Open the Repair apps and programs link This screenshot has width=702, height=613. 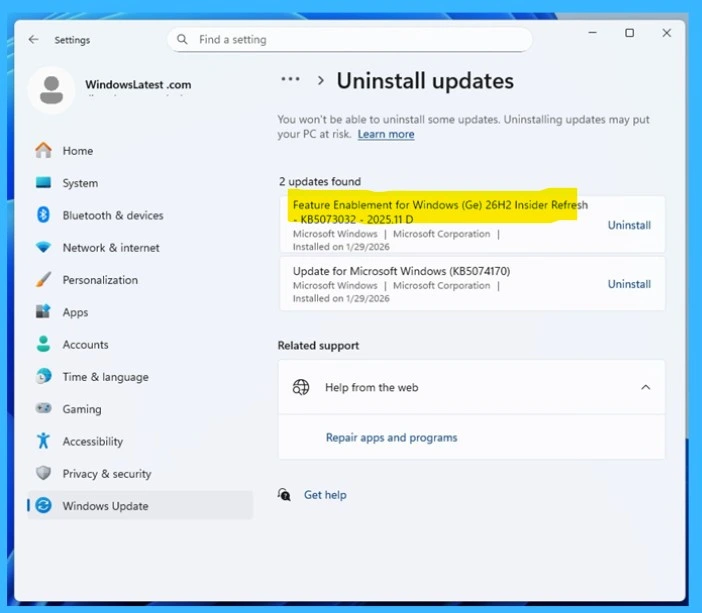[x=391, y=437]
